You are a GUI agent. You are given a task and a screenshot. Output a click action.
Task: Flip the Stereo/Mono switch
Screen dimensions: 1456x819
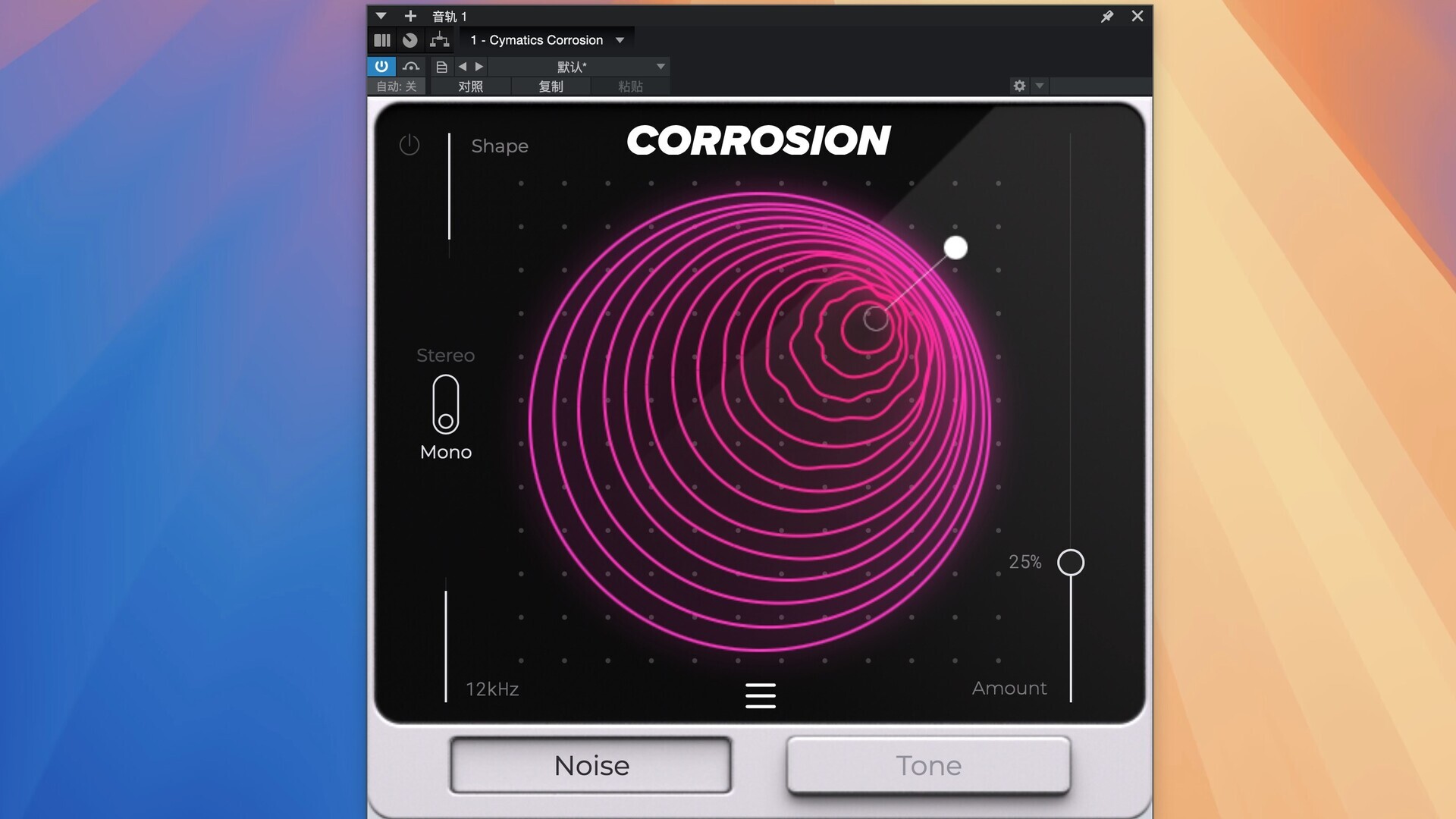coord(446,404)
